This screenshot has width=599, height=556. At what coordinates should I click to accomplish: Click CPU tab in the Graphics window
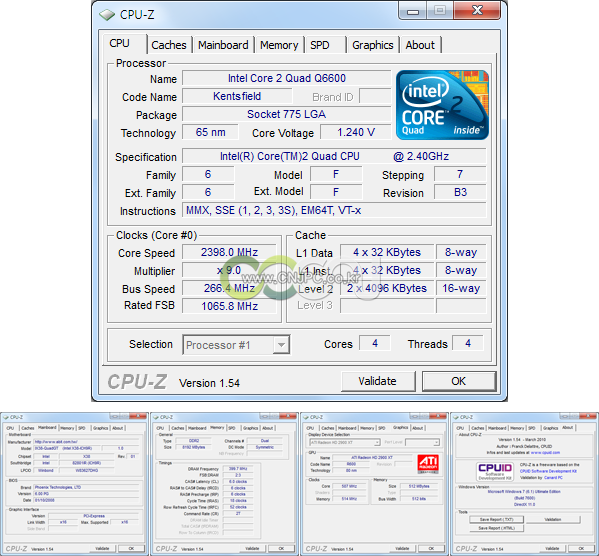point(310,428)
